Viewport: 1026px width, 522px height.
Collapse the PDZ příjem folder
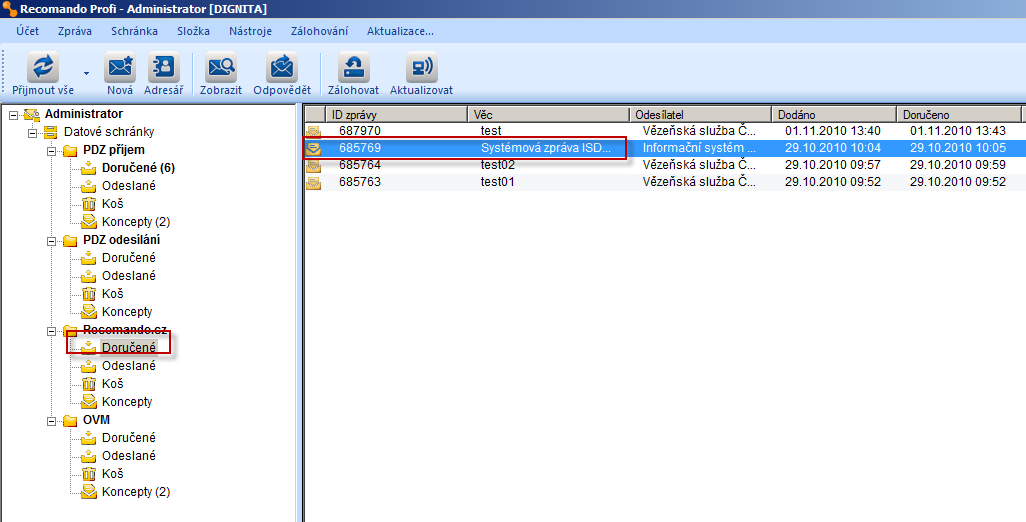[x=52, y=150]
